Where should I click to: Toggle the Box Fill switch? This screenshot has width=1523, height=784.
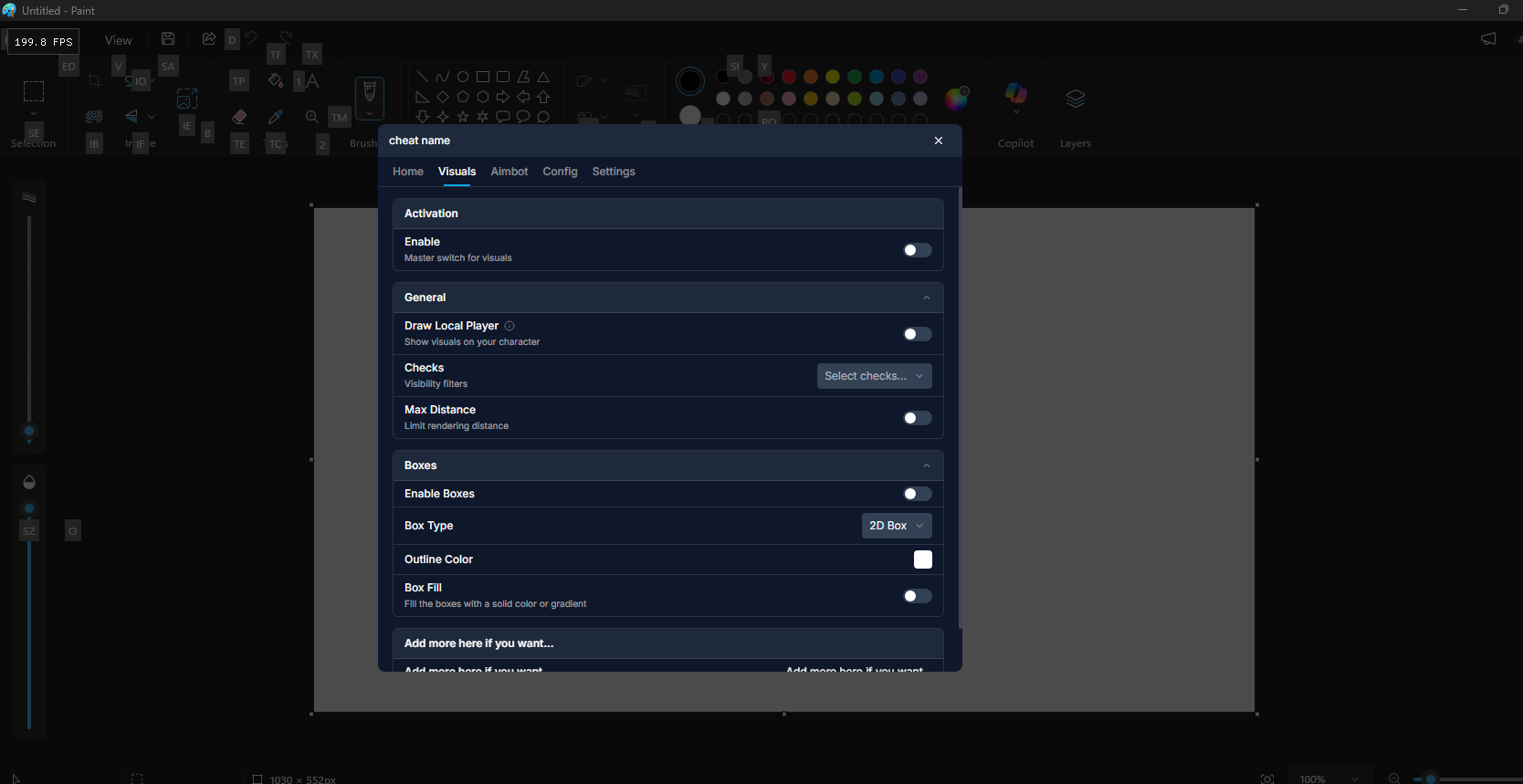(917, 596)
